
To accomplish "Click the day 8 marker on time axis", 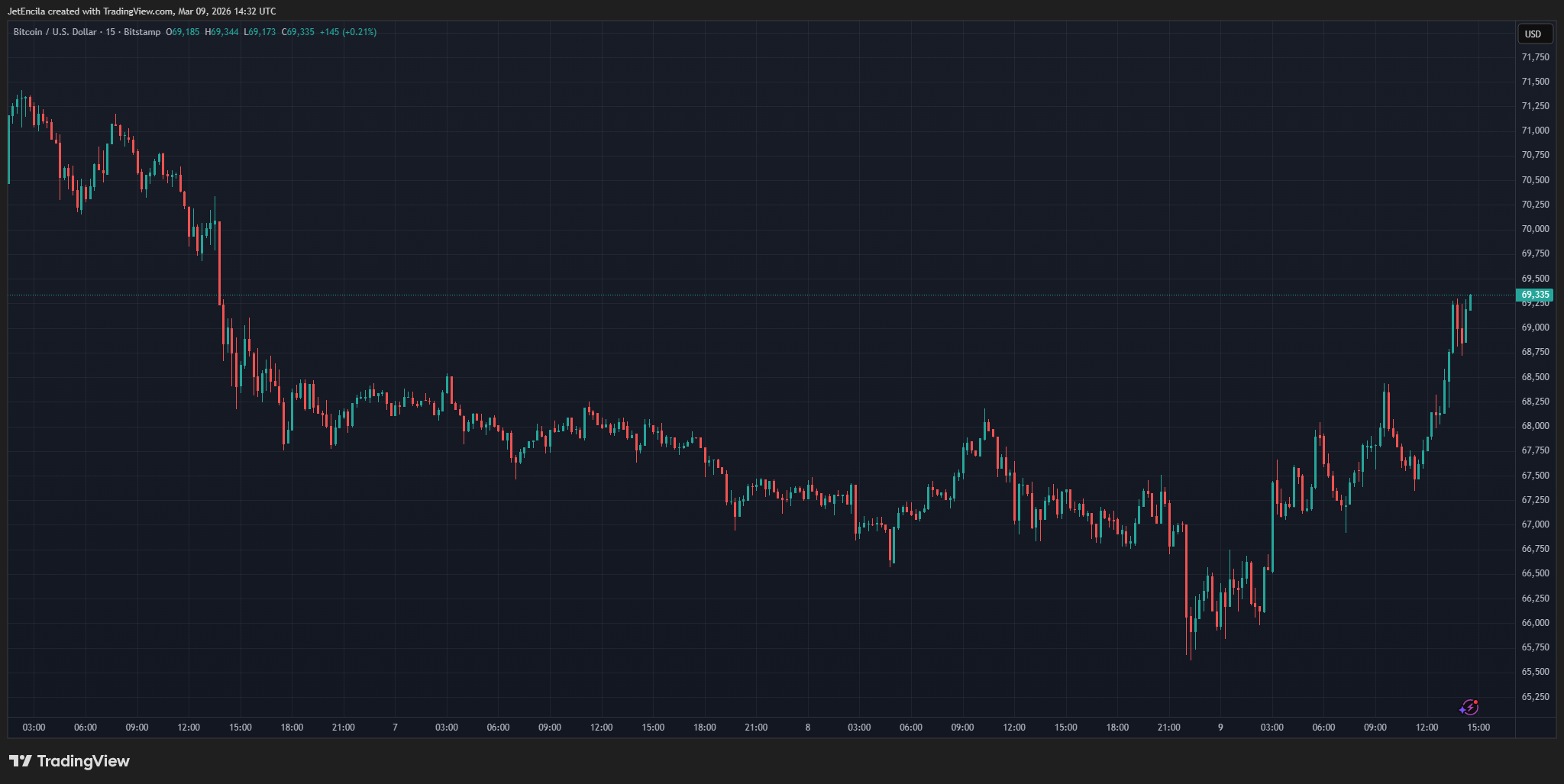I will tap(807, 728).
